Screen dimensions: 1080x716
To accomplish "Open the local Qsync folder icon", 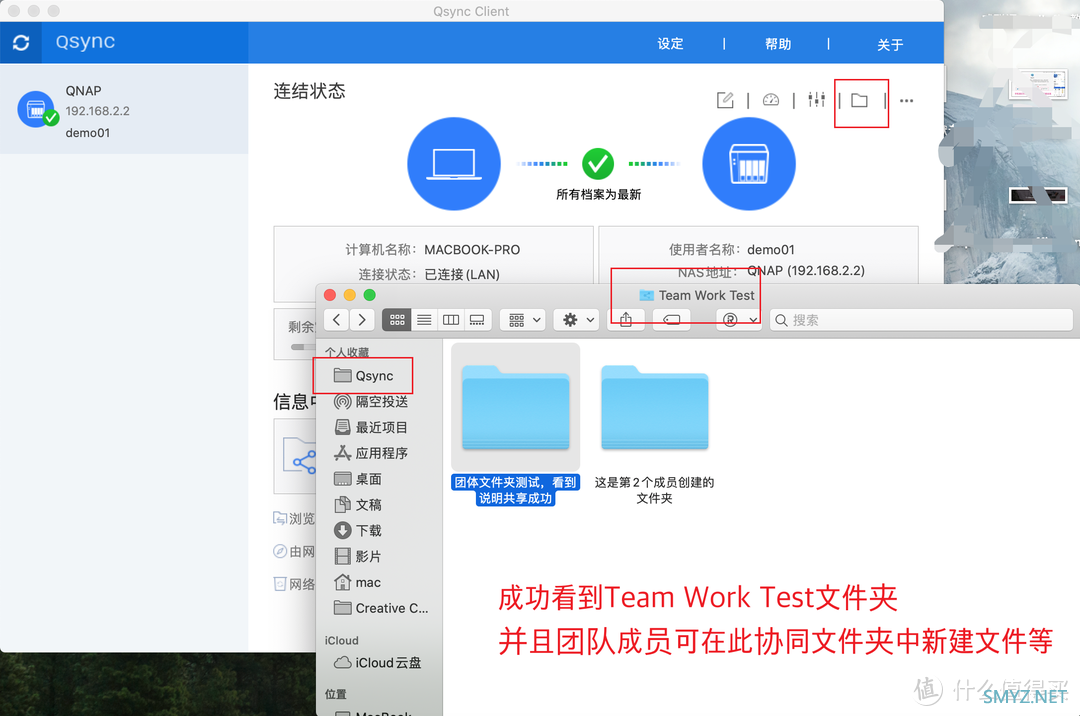I will pos(859,101).
